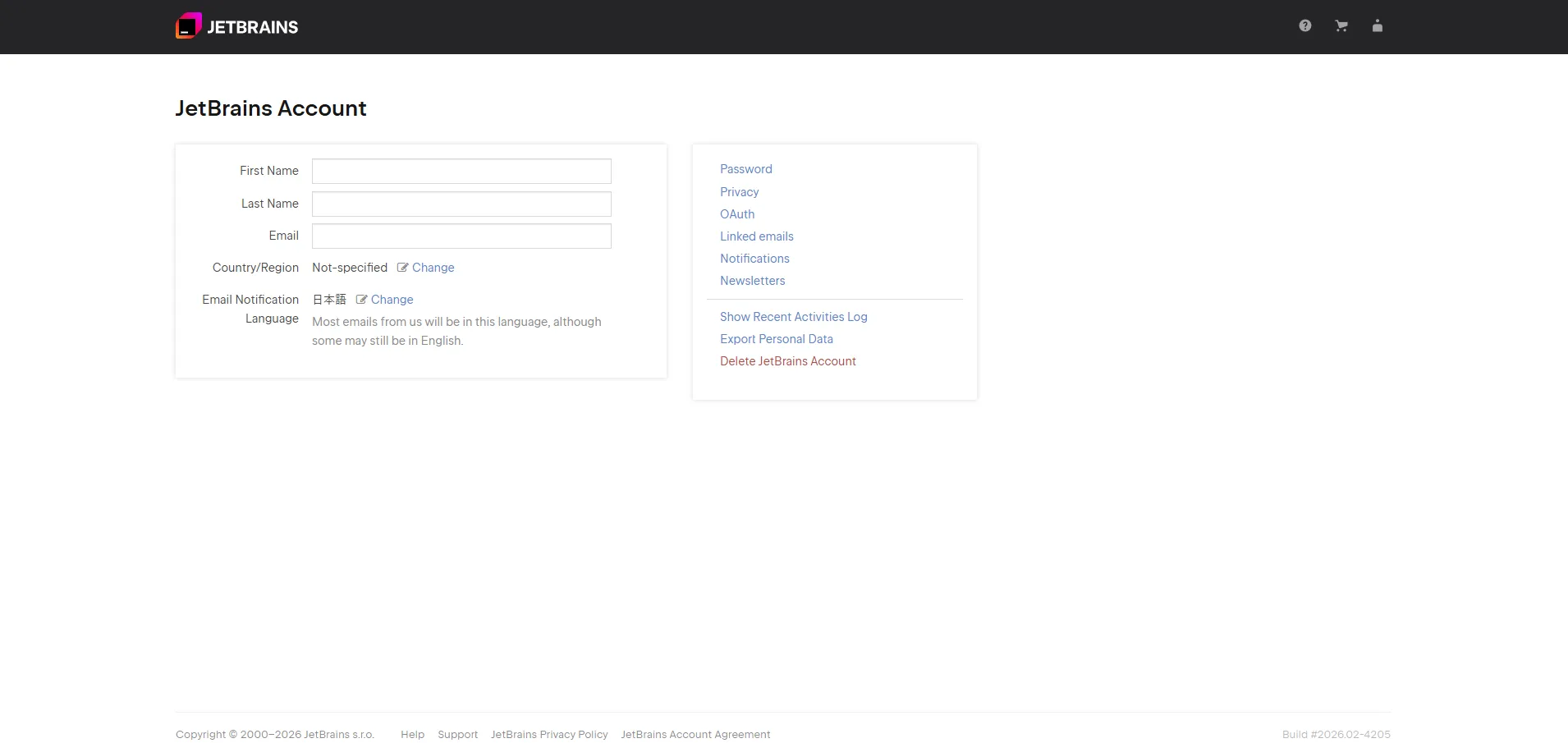The width and height of the screenshot is (1568, 743).
Task: Change the Email Notification Language
Action: pyautogui.click(x=392, y=300)
